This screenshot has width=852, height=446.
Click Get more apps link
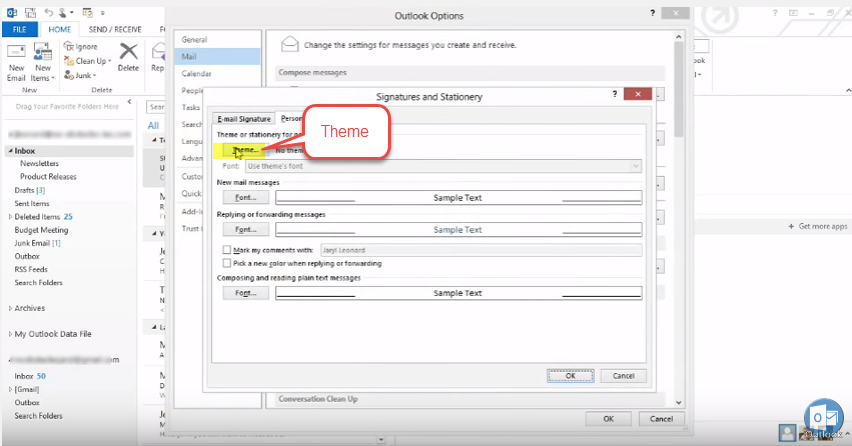[818, 226]
